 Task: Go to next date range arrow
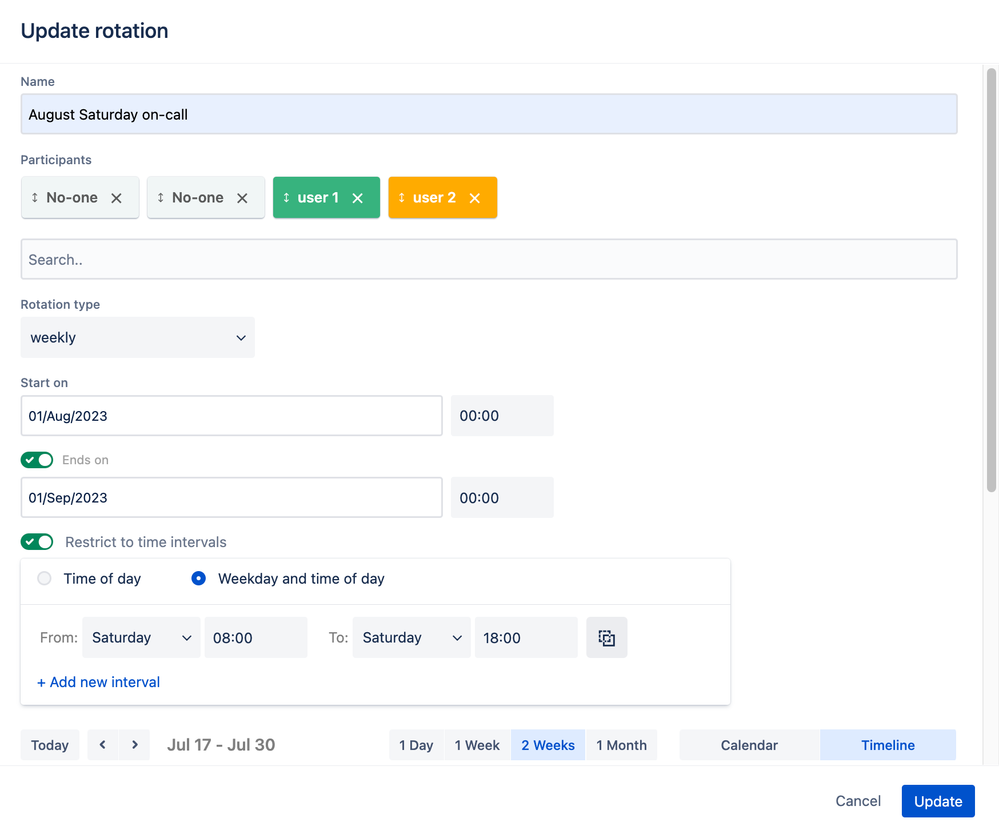coord(134,744)
